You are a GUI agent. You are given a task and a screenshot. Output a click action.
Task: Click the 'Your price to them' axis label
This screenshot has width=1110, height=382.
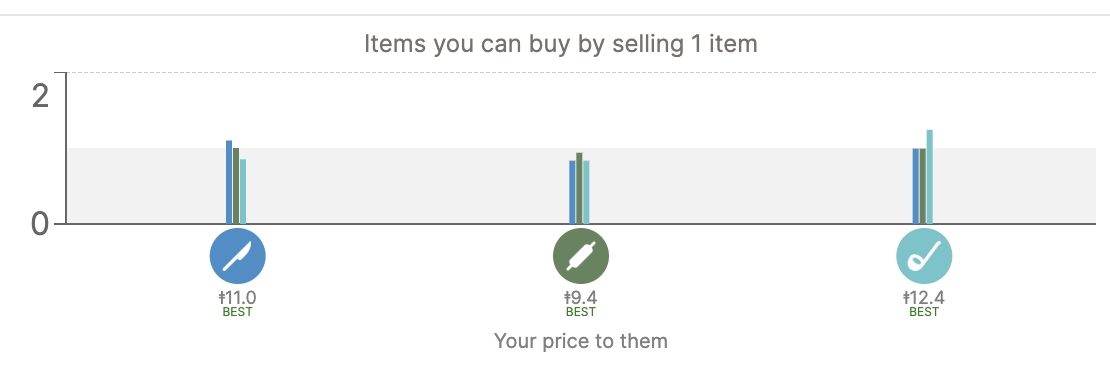tap(580, 341)
